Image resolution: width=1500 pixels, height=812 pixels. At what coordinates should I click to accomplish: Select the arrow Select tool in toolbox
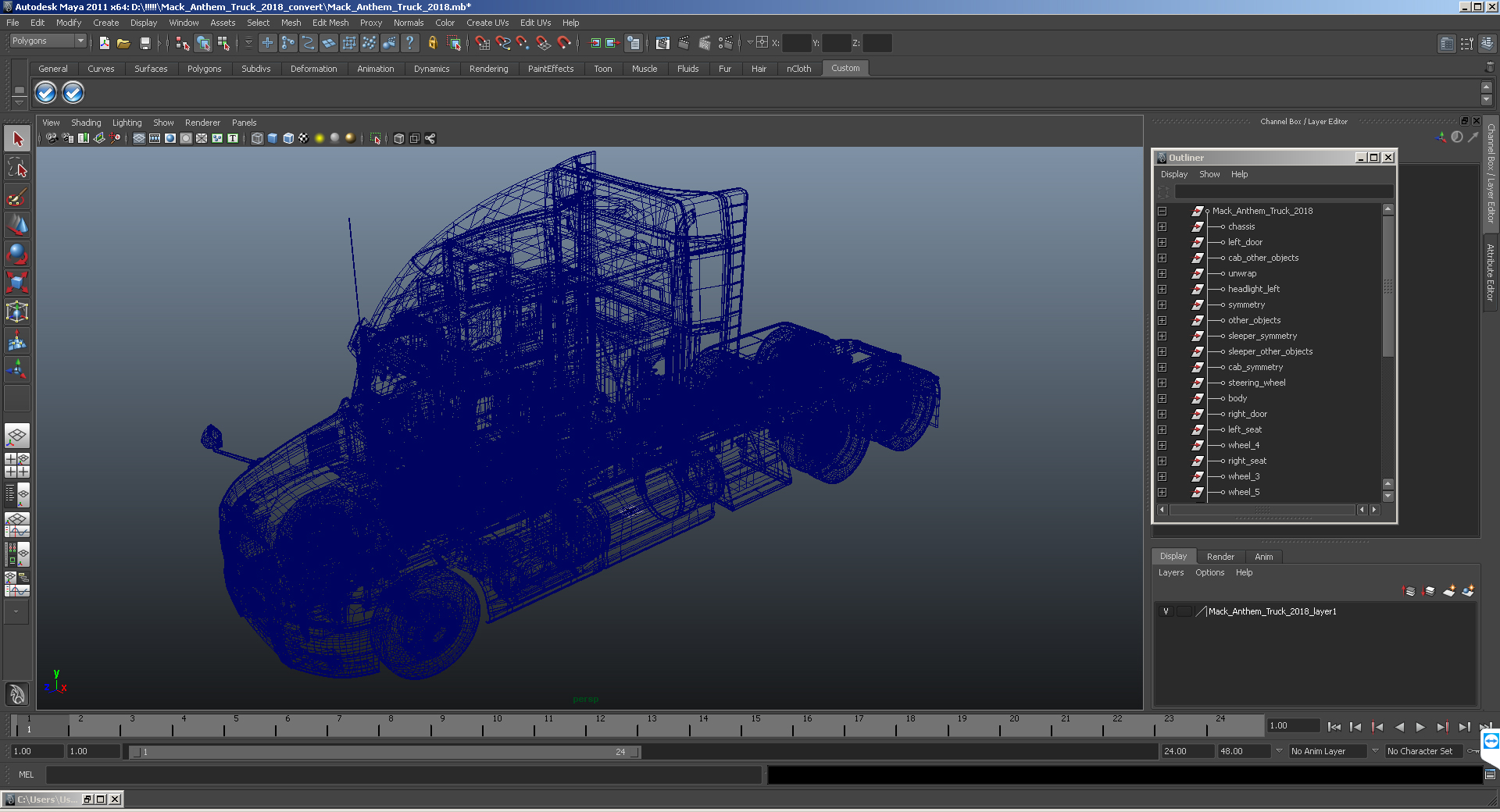17,139
